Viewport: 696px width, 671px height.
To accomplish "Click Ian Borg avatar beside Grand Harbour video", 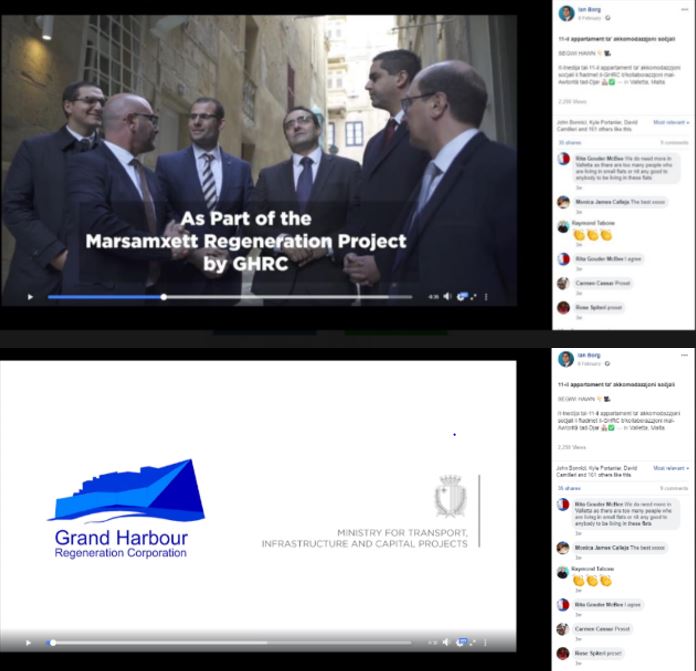I will 566,359.
